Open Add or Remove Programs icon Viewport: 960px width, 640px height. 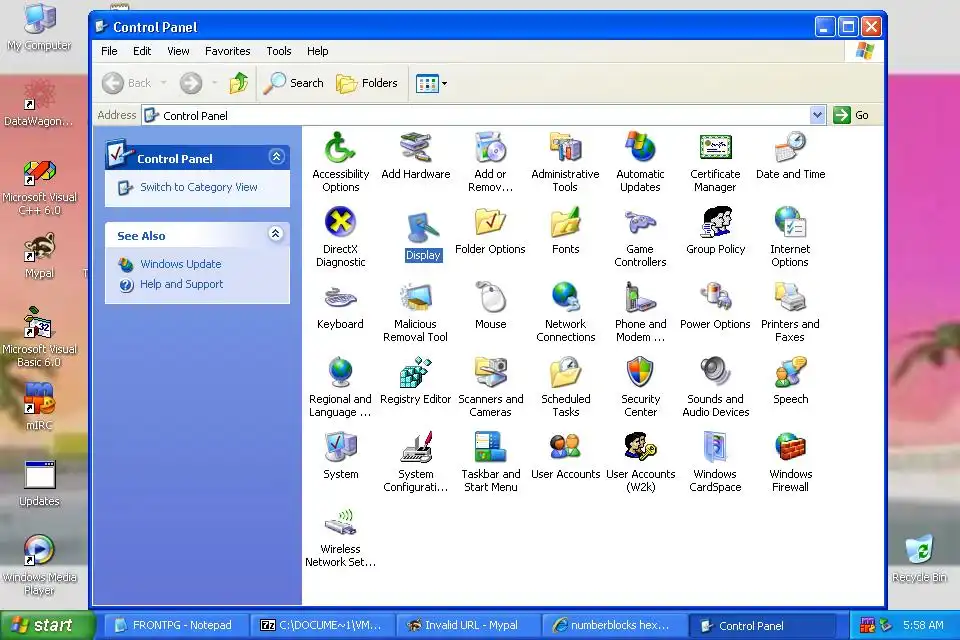coord(490,148)
